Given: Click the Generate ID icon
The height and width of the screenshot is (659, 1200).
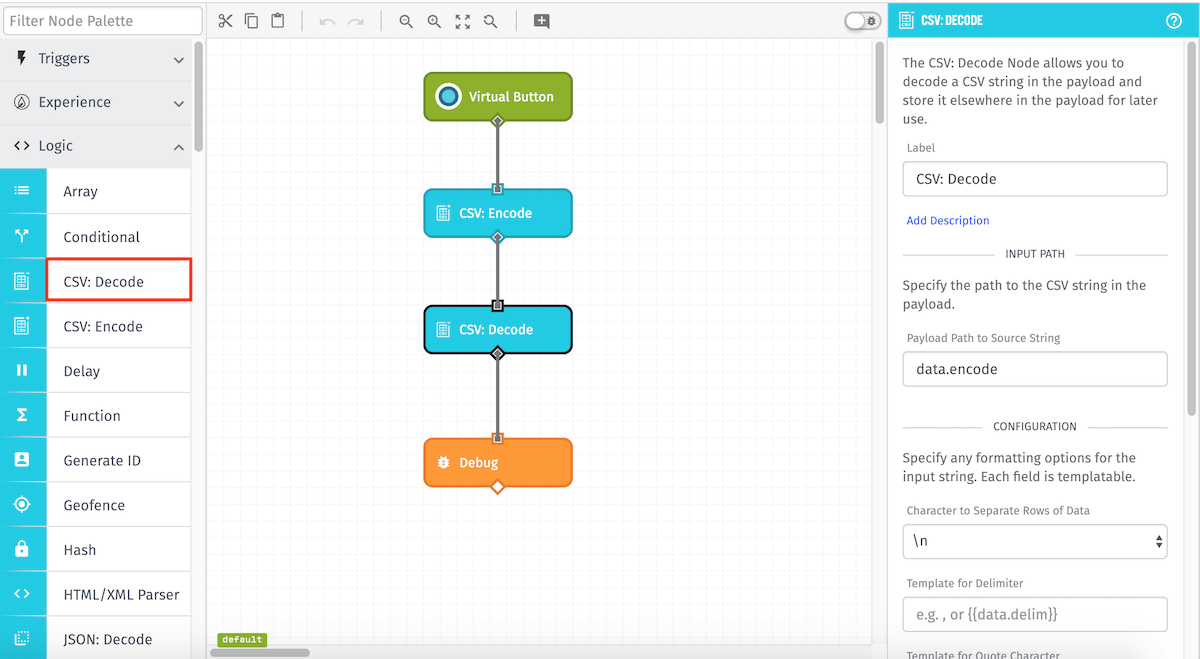Looking at the screenshot, I should coord(22,460).
